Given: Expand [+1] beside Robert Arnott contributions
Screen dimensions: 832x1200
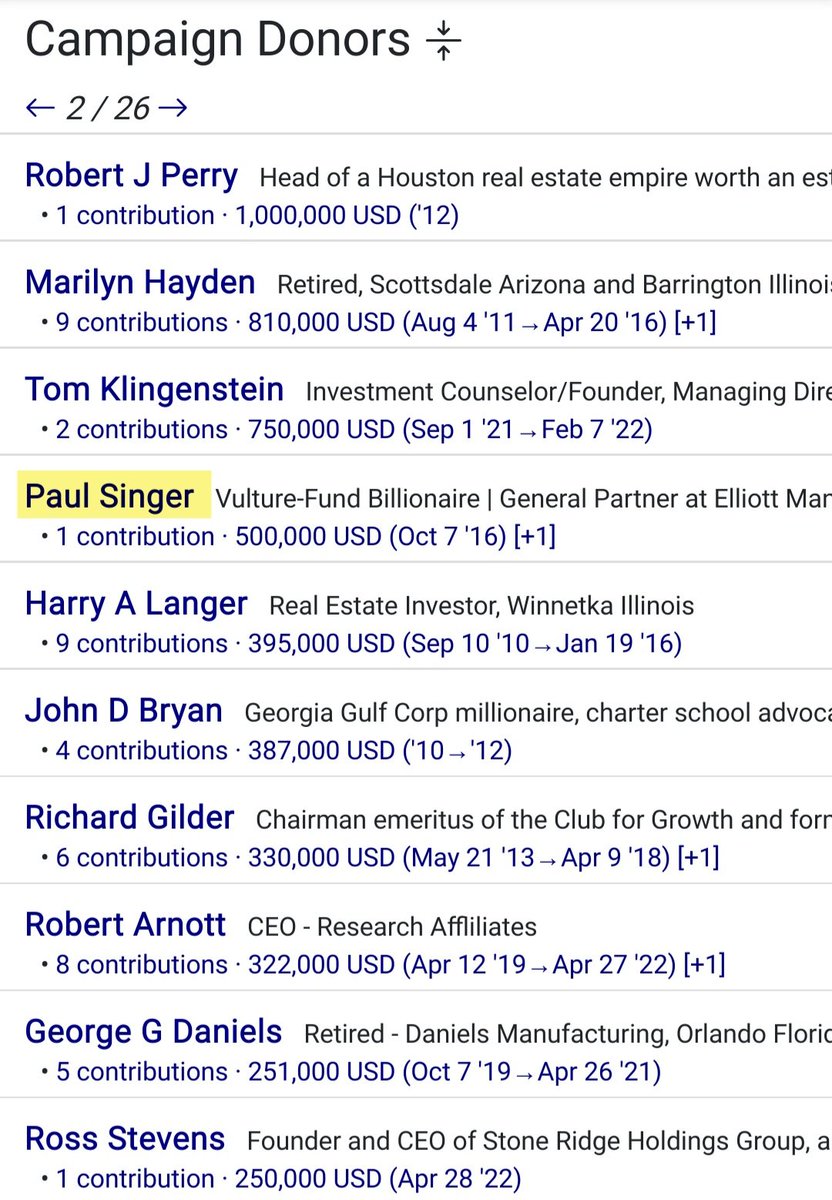Looking at the screenshot, I should click(x=704, y=965).
